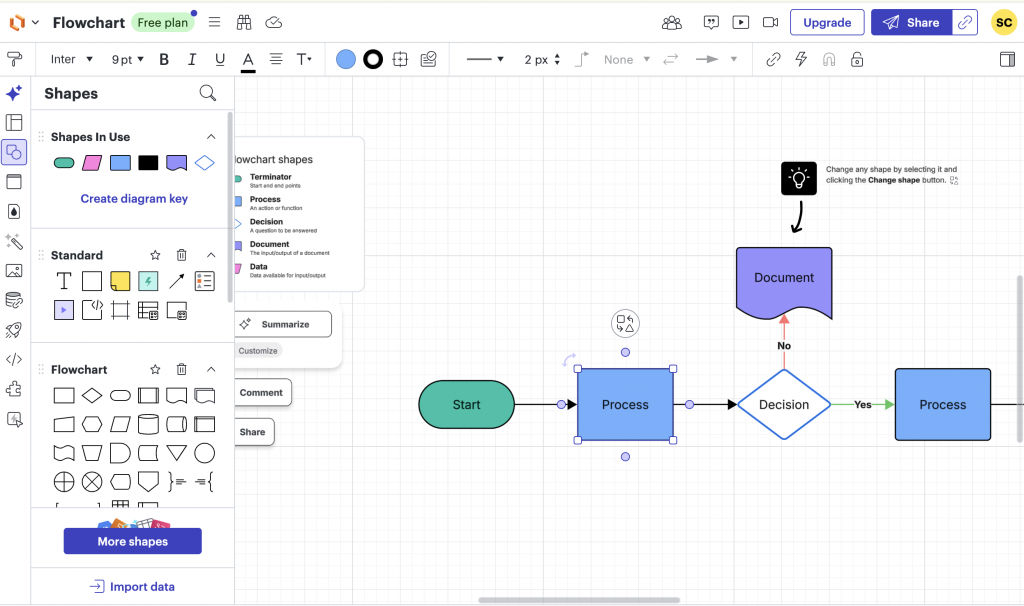
Task: Toggle bold text formatting
Action: click(x=164, y=59)
